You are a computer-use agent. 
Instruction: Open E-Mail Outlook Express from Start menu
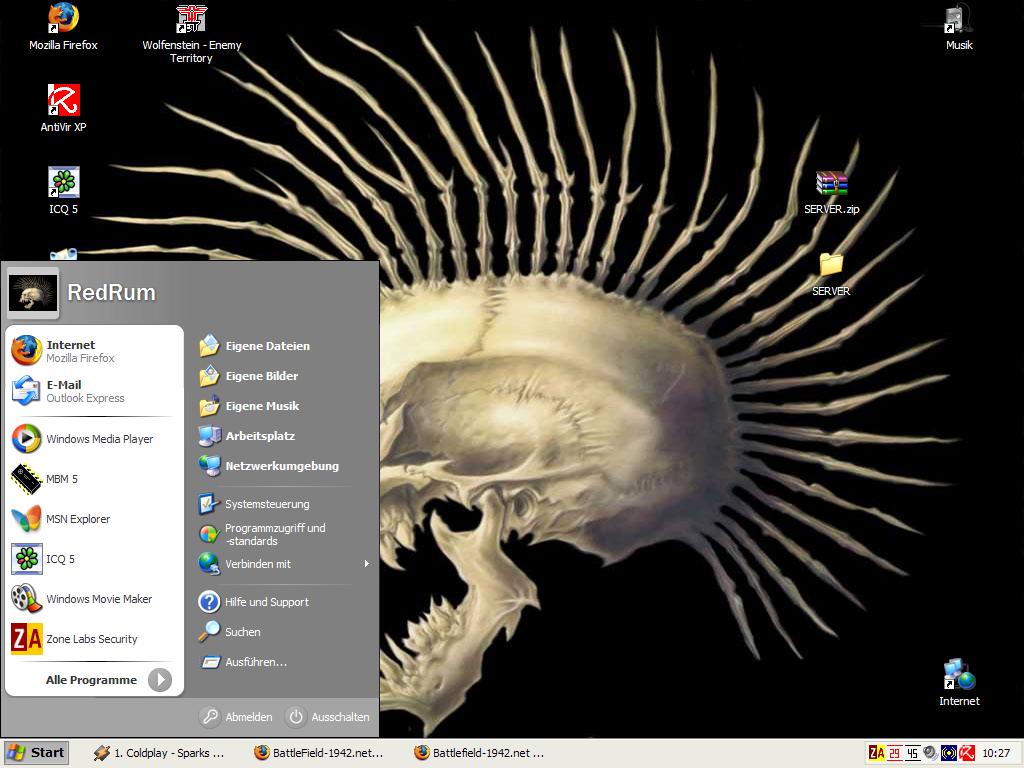(x=94, y=391)
